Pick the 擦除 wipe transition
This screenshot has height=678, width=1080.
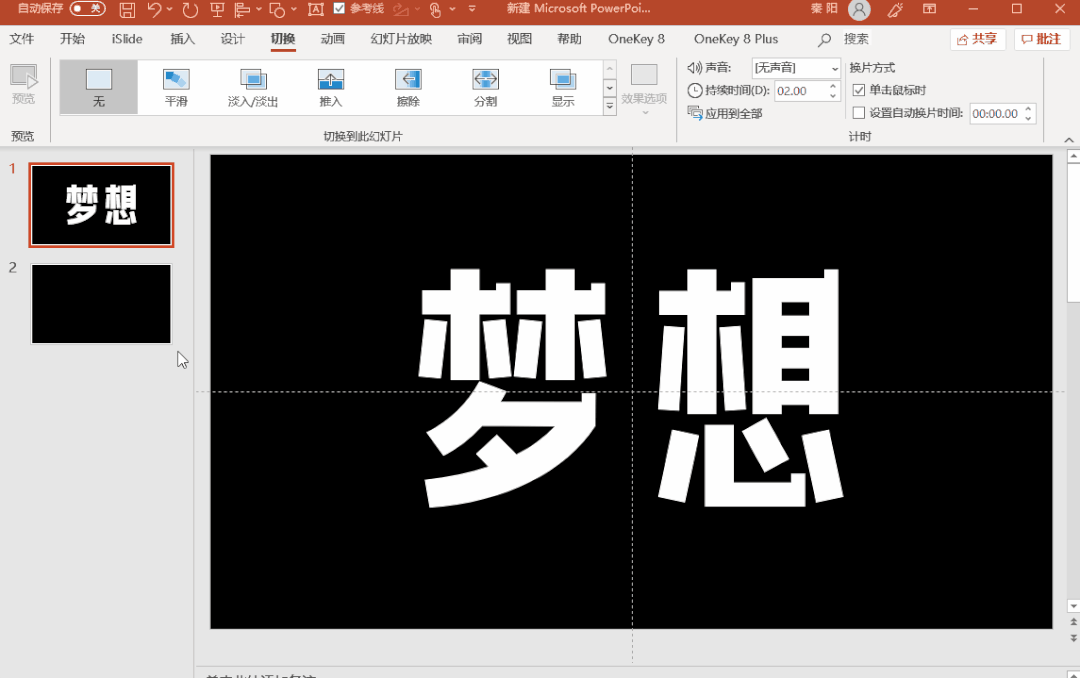tap(408, 88)
